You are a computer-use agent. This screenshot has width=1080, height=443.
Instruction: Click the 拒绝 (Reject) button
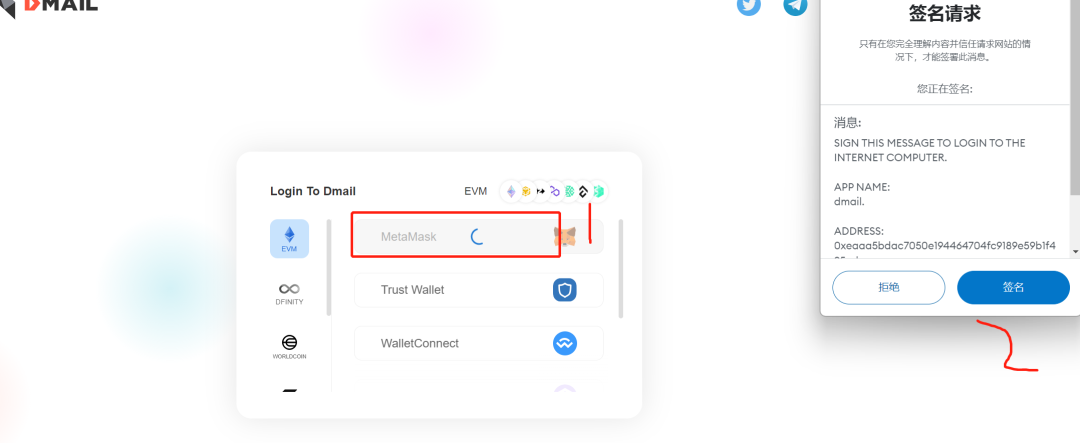click(889, 287)
